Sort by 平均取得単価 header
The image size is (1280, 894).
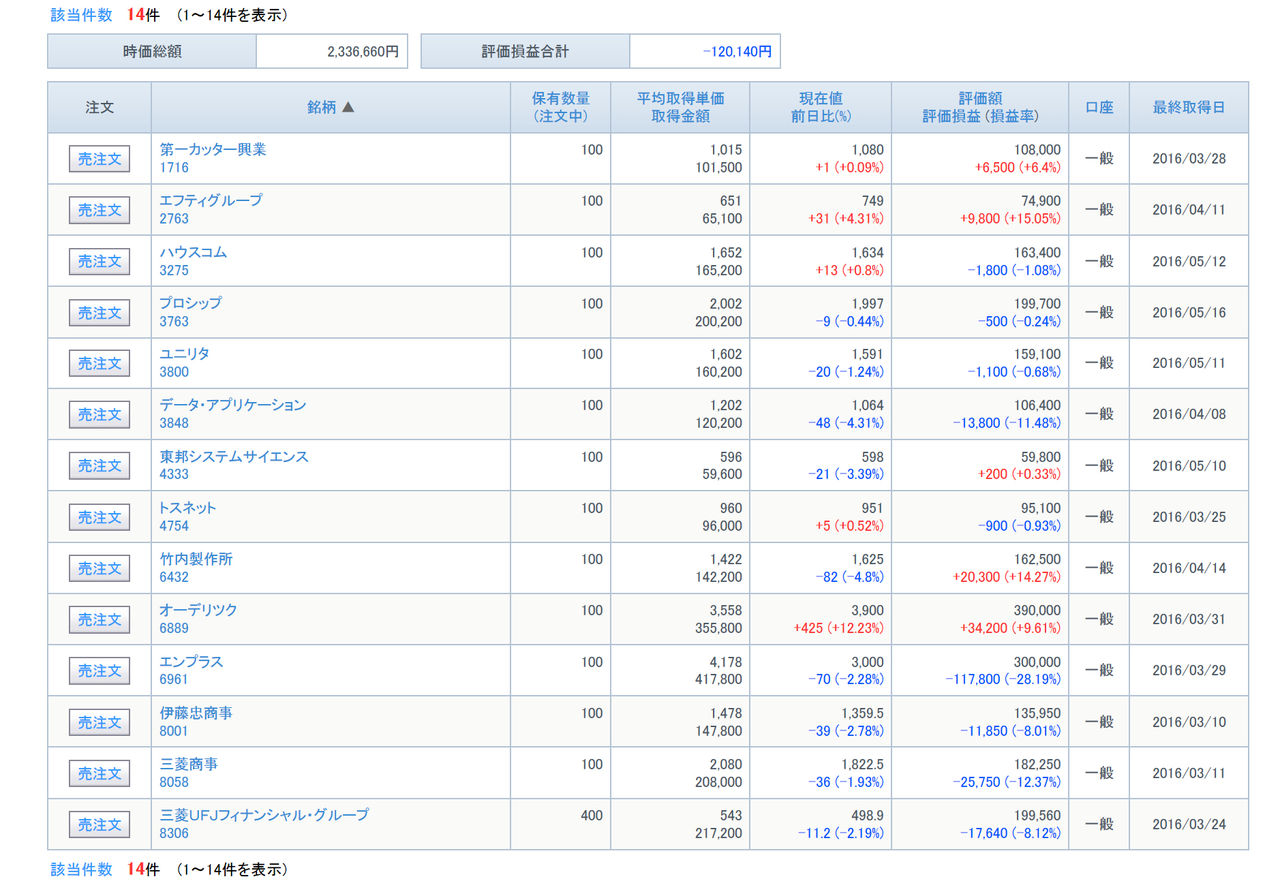[x=680, y=99]
